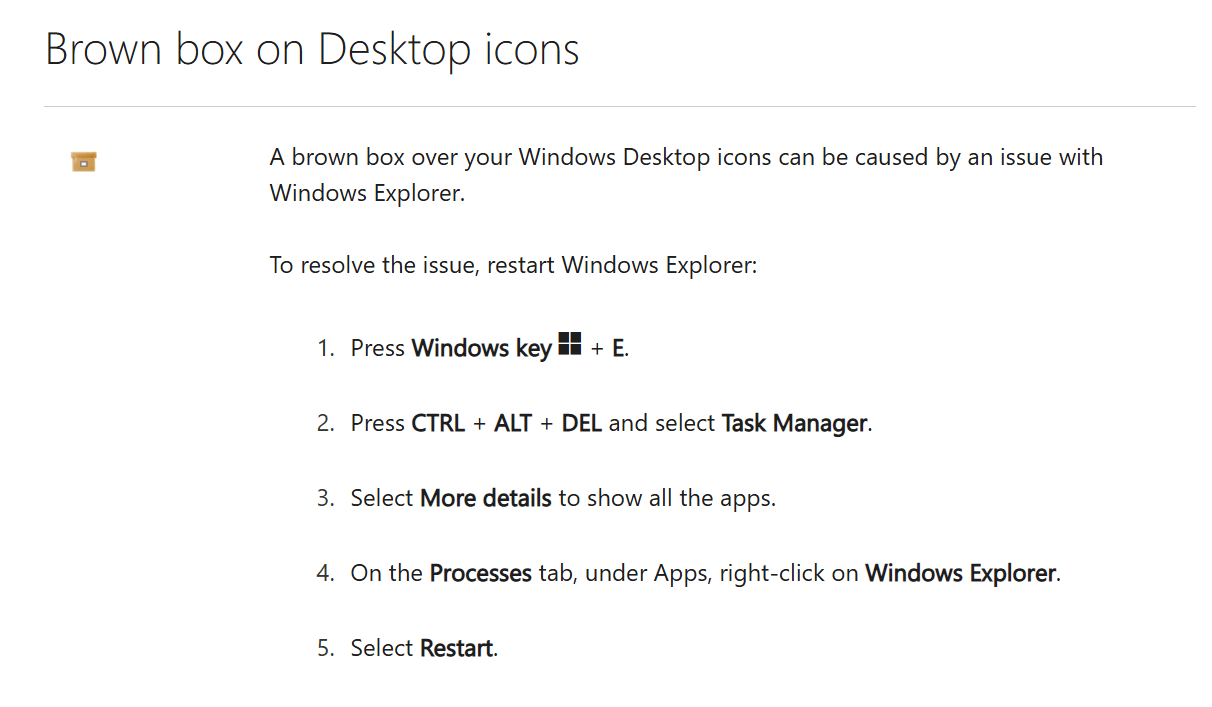Click the bold 'More details' text in step 3
This screenshot has width=1212, height=707.
coord(486,498)
